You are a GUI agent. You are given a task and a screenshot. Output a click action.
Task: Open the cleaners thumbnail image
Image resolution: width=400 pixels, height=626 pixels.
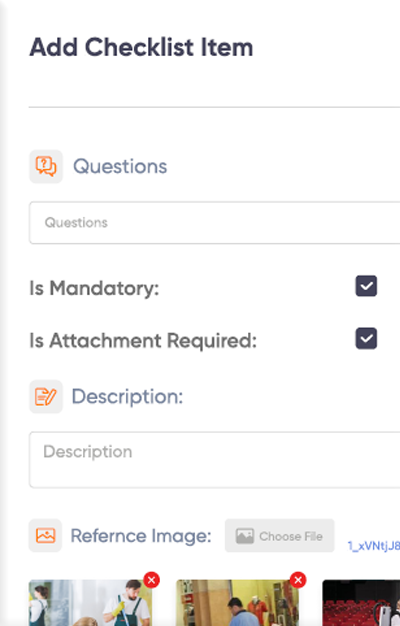point(90,603)
